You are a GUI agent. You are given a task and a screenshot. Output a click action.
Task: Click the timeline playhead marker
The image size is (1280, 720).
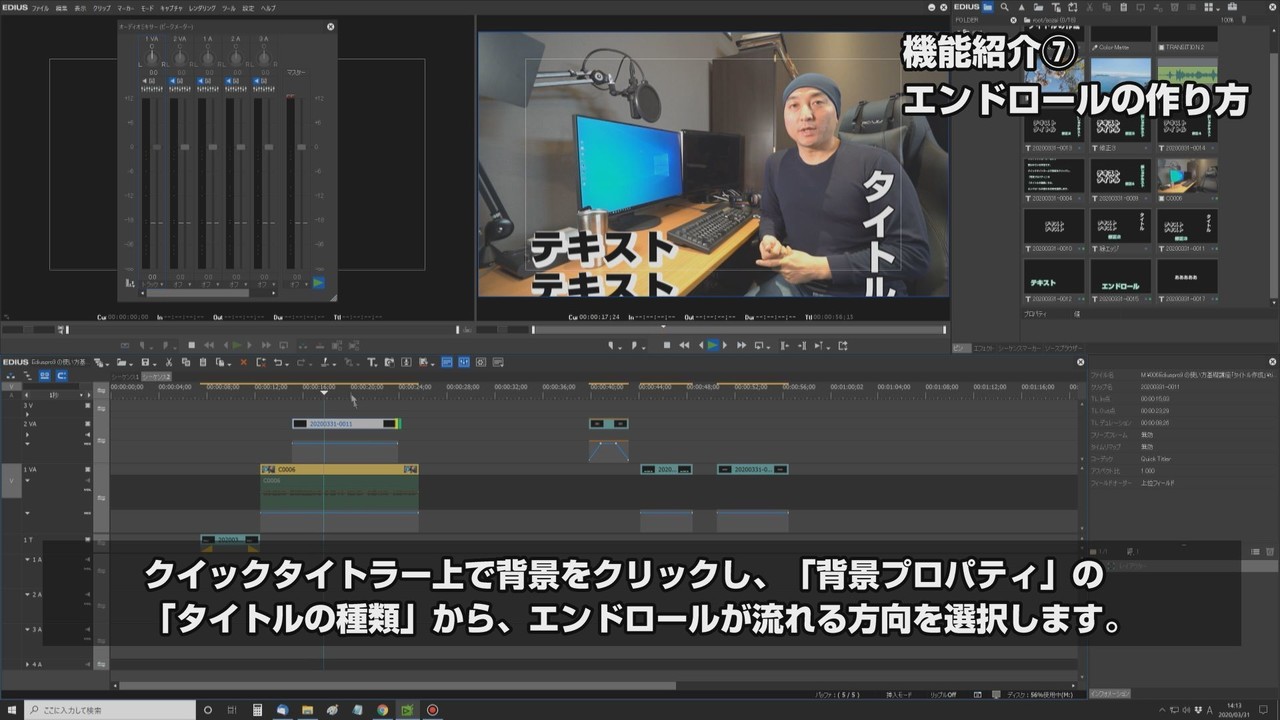pos(323,392)
